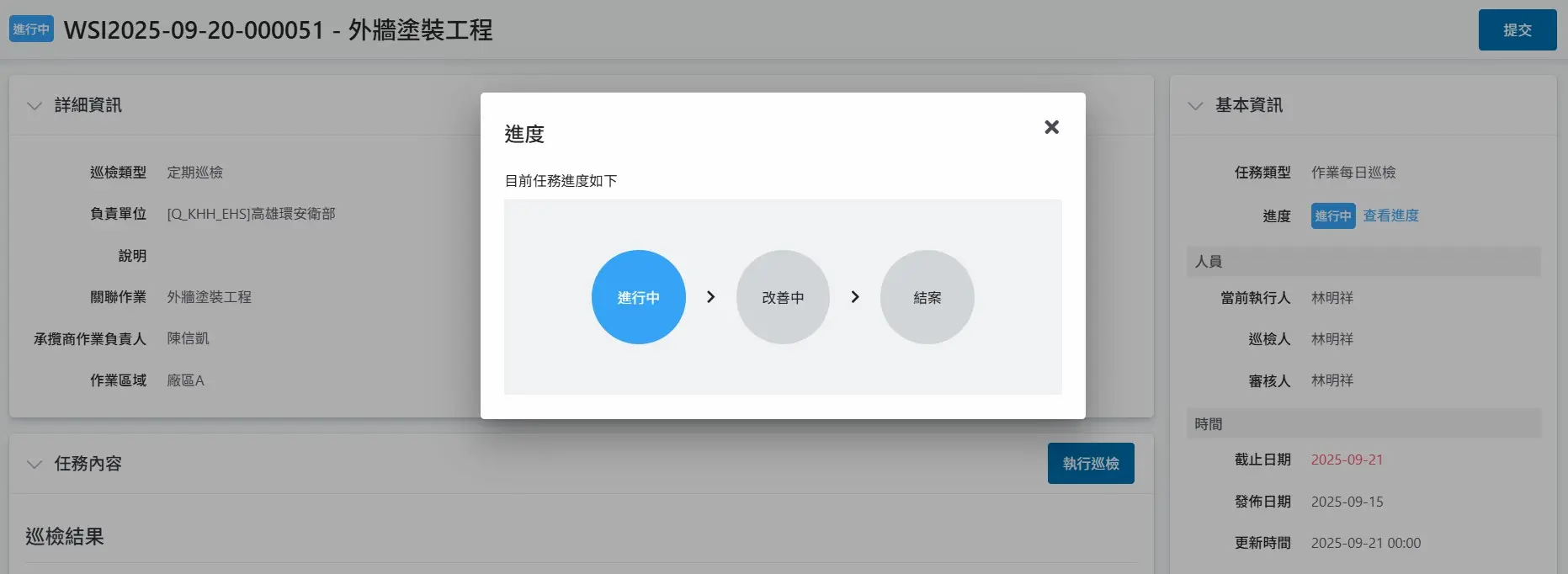
Task: Click the red 截止日期 value 2025-09-21
Action: [1347, 460]
